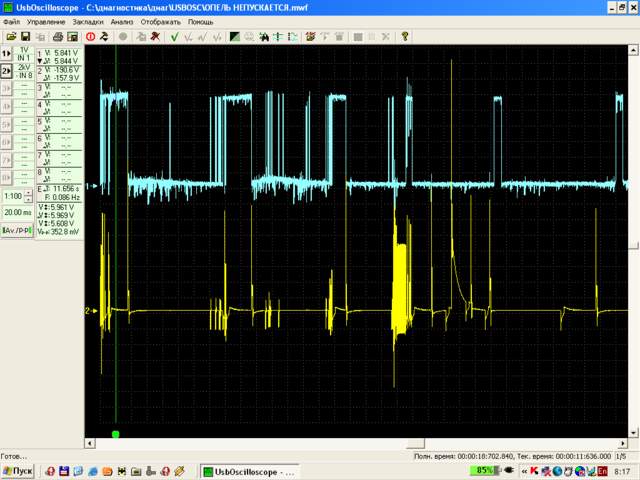
Task: Open the Файл menu
Action: 11,22
